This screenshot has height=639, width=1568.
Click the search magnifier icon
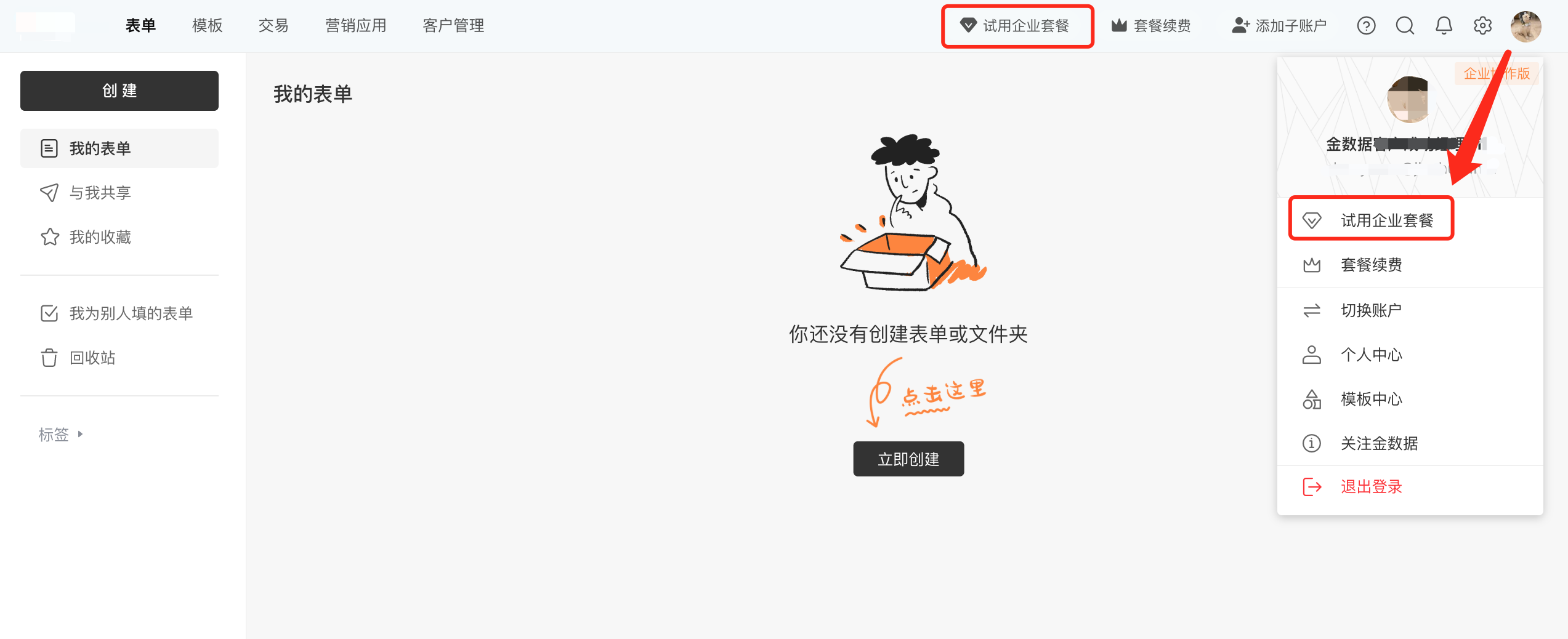click(x=1405, y=26)
